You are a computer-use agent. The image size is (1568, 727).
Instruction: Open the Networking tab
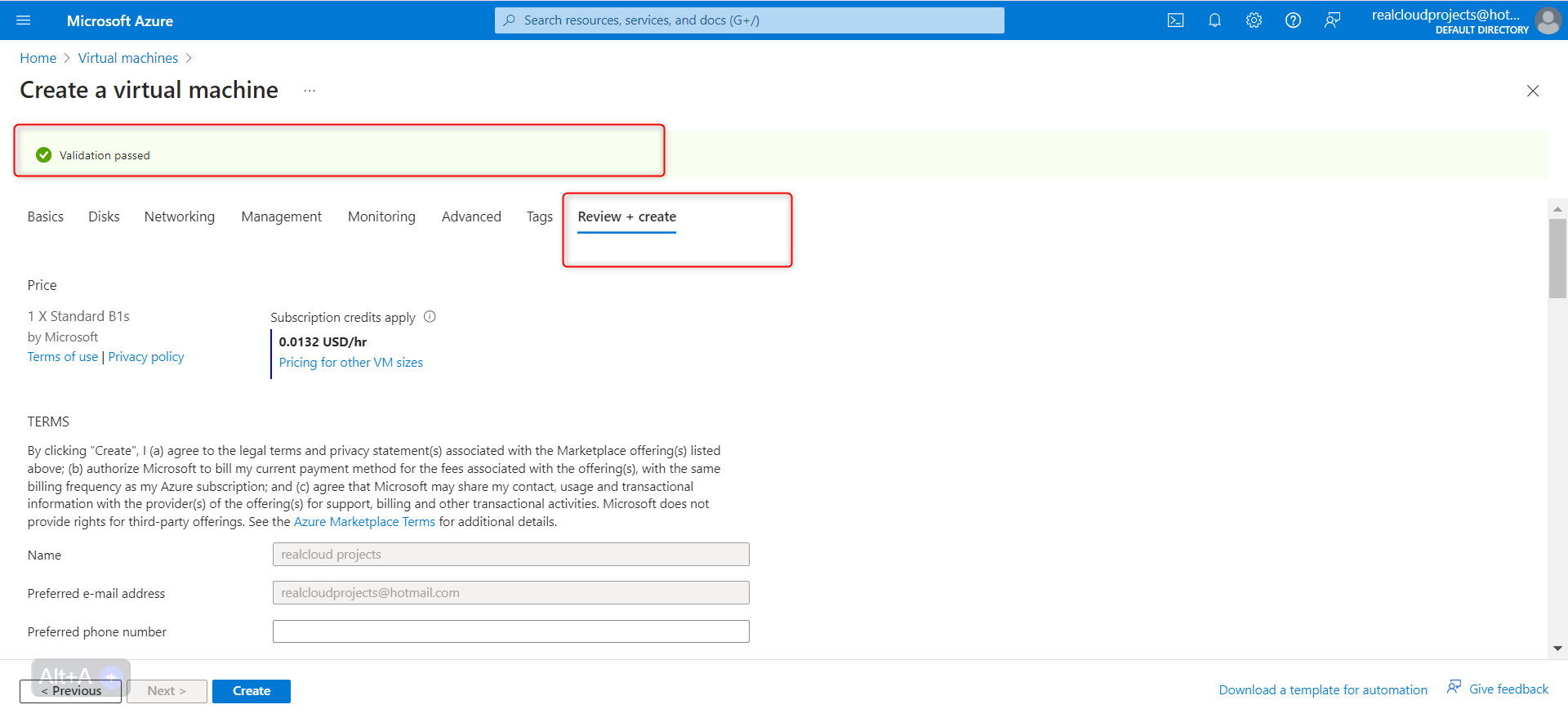[x=180, y=216]
